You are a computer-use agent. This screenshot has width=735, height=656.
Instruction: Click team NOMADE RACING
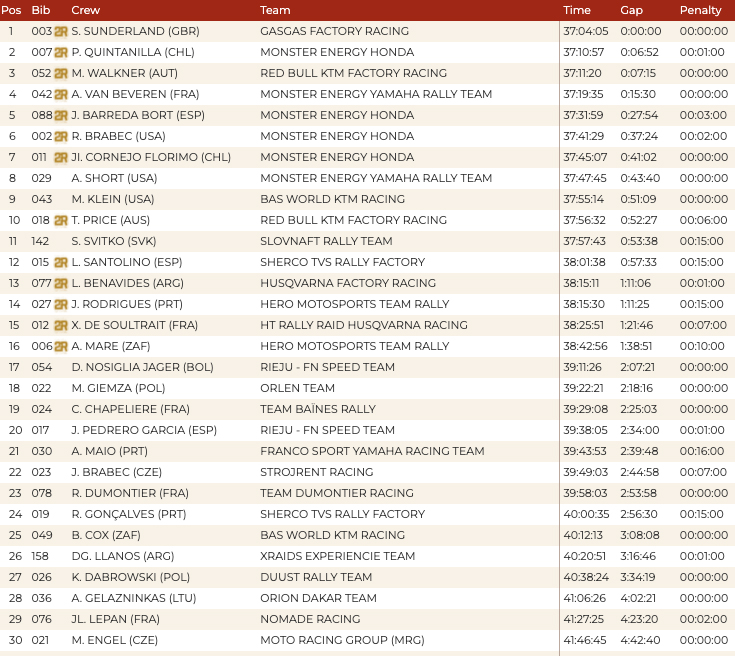pos(310,619)
